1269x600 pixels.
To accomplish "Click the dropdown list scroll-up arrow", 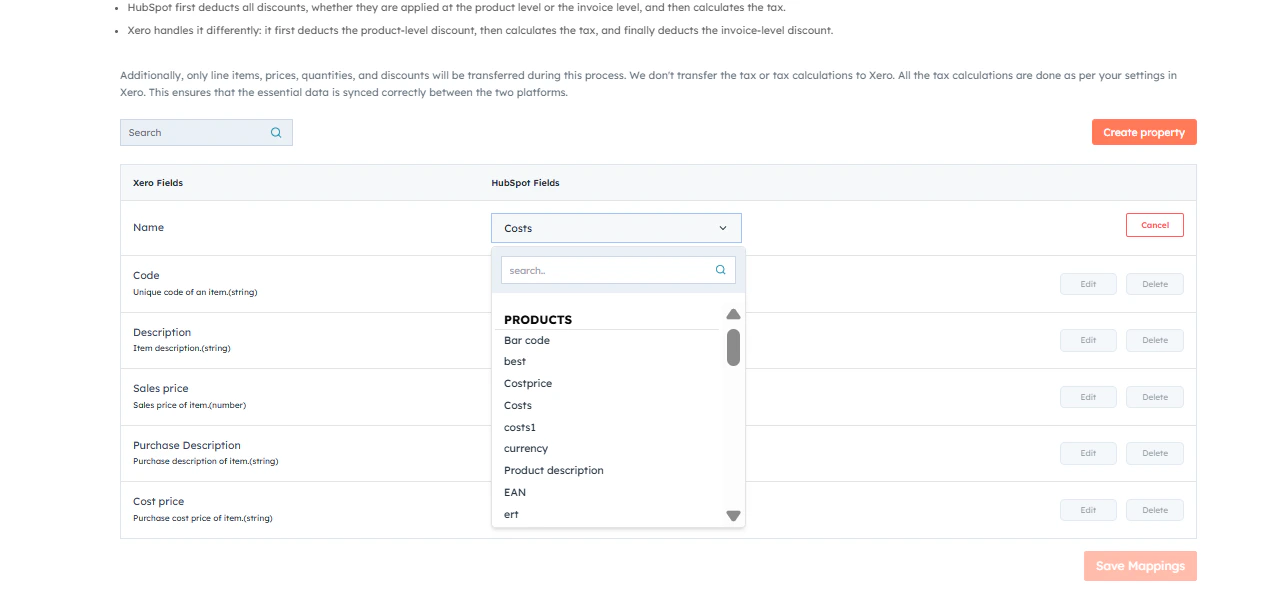I will coord(733,314).
